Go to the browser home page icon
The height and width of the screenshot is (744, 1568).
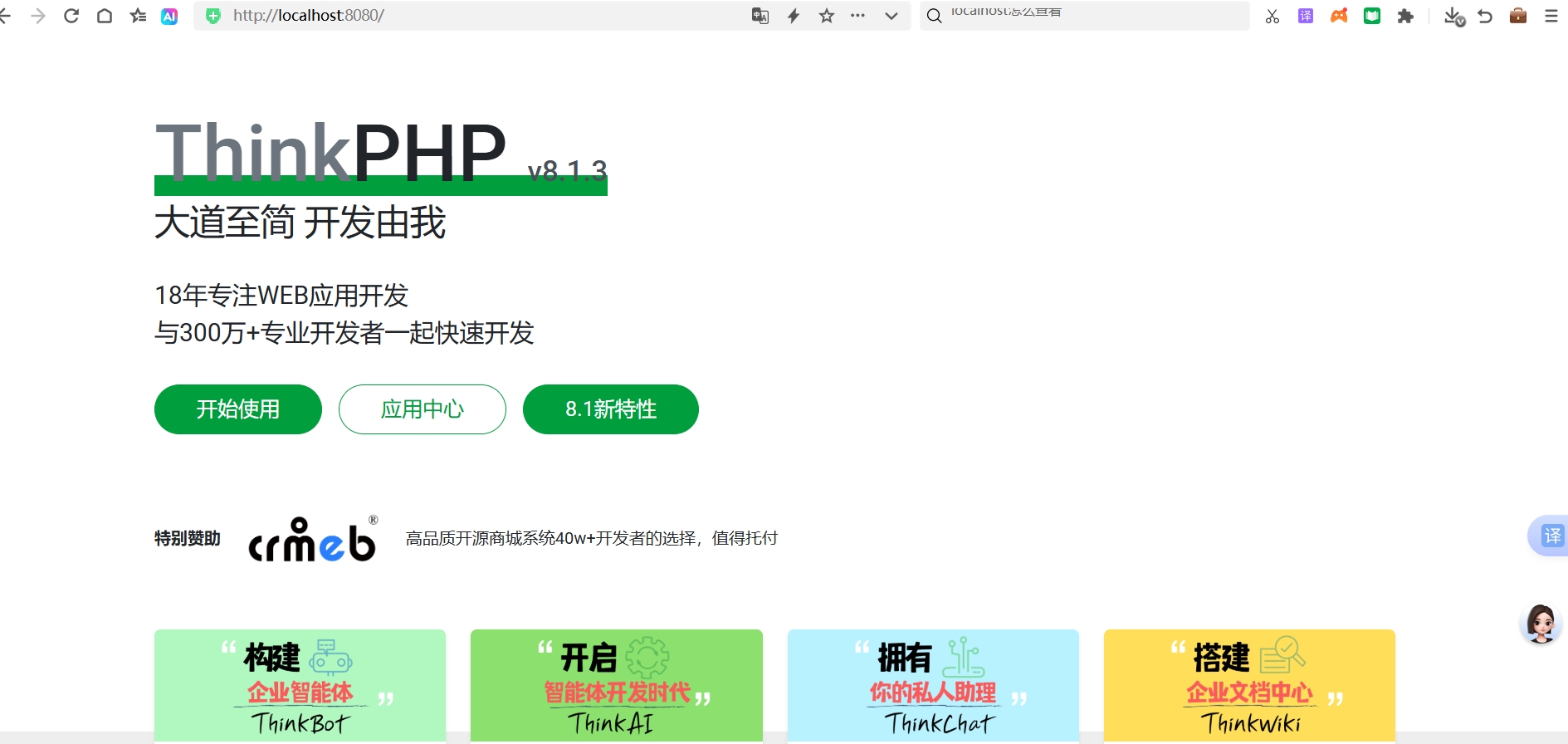105,16
